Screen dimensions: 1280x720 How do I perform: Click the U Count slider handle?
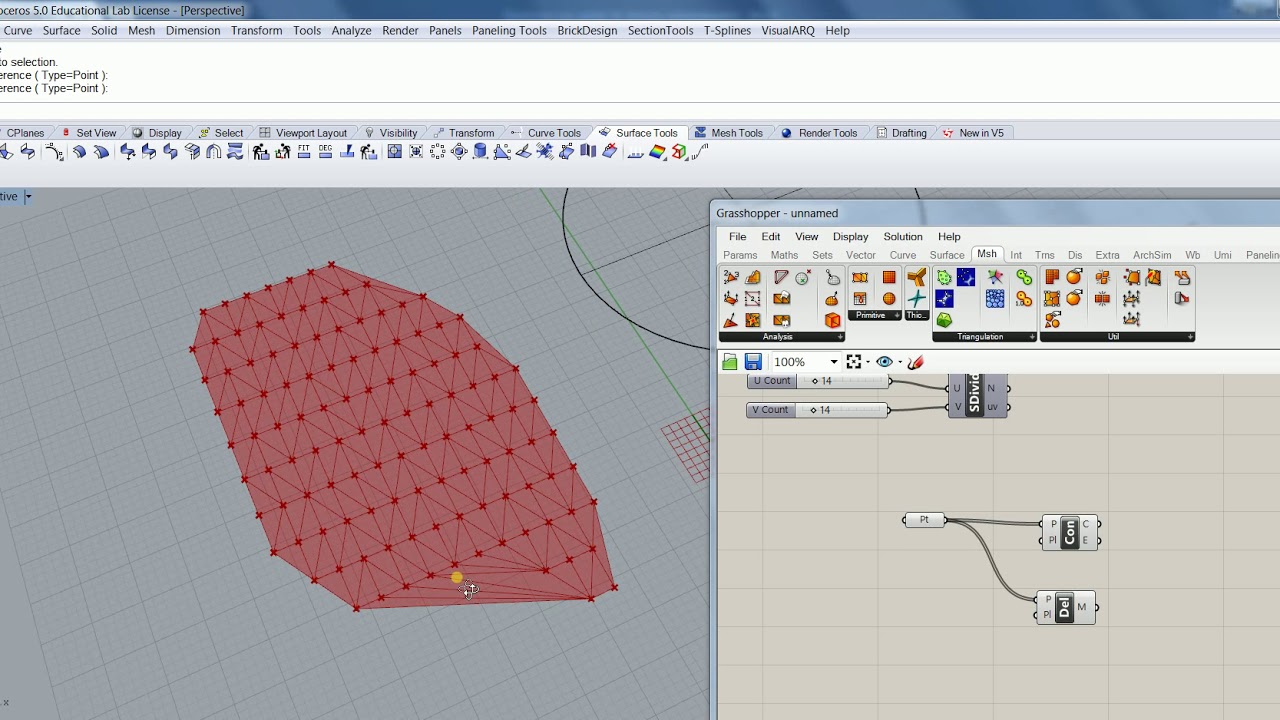815,381
